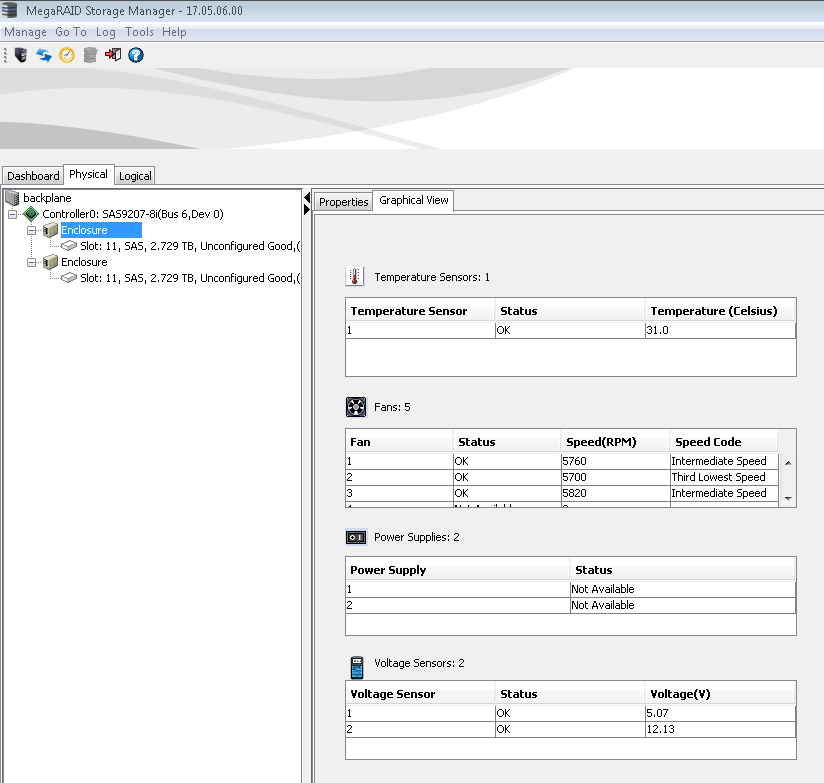This screenshot has width=824, height=783.
Task: Click drive icon under second Enclosure
Action: pos(69,278)
